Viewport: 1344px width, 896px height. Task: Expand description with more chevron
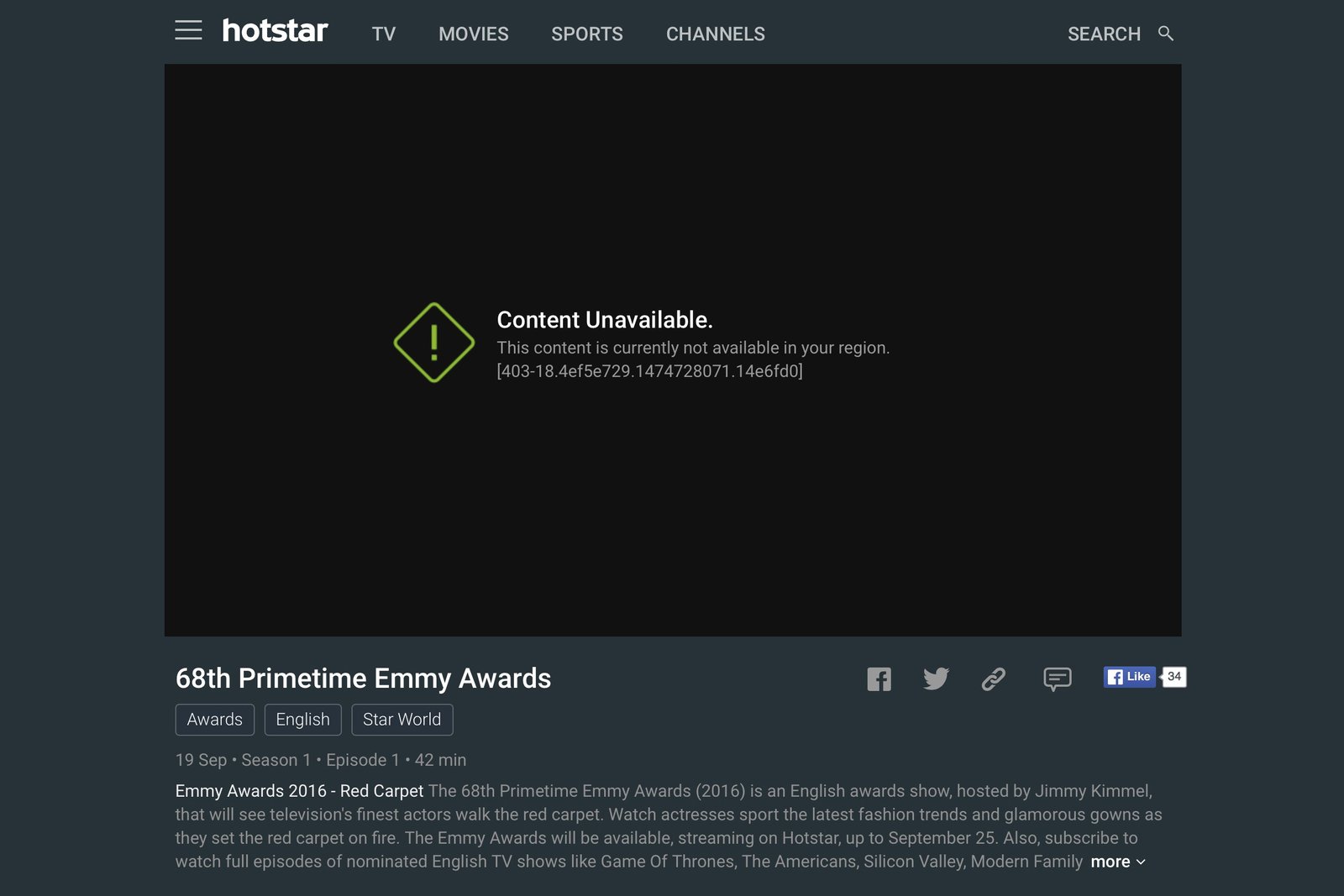click(1118, 862)
